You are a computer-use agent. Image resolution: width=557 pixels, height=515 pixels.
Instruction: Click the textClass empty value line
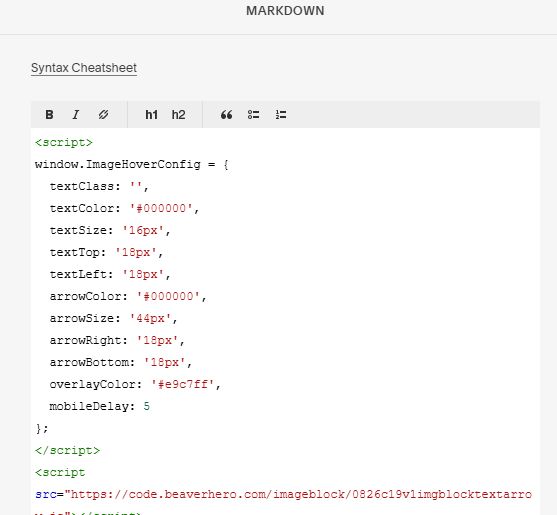coord(99,186)
